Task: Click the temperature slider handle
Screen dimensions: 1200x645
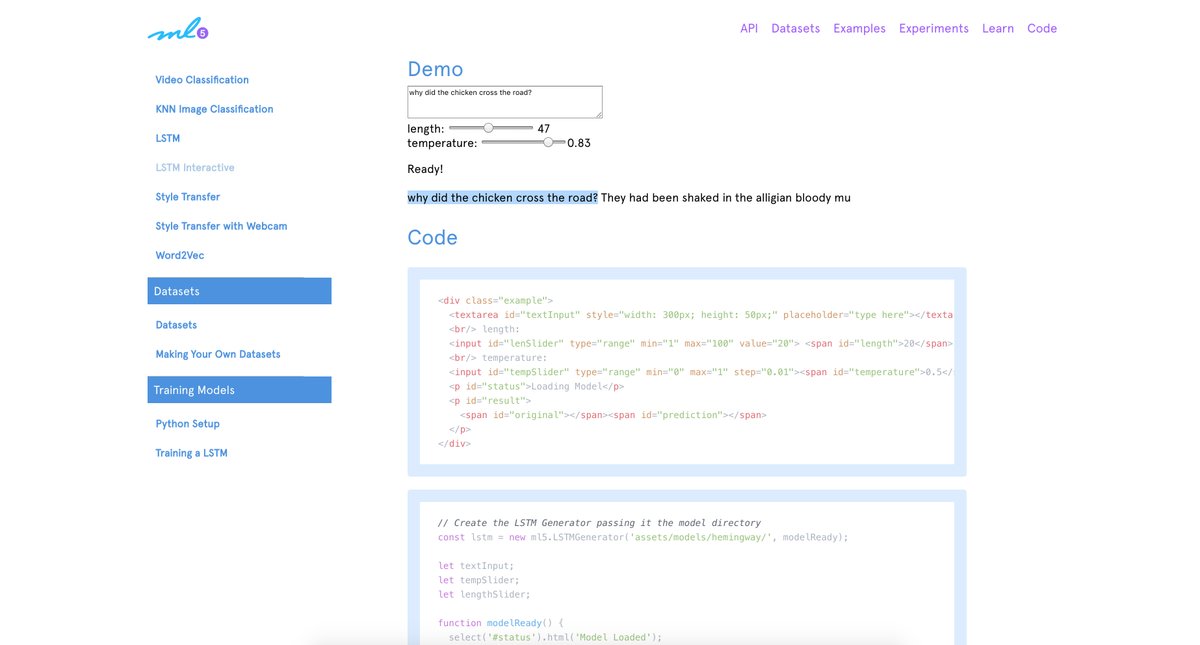Action: pos(548,142)
